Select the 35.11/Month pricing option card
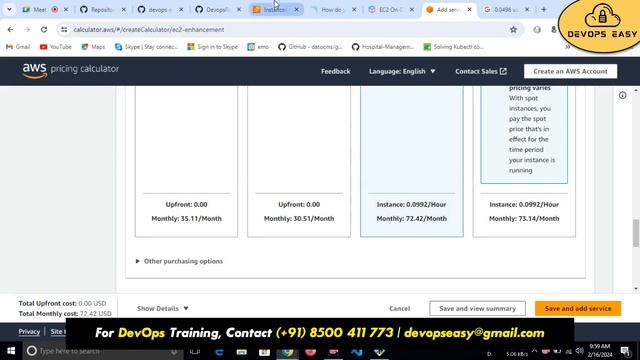 [187, 161]
